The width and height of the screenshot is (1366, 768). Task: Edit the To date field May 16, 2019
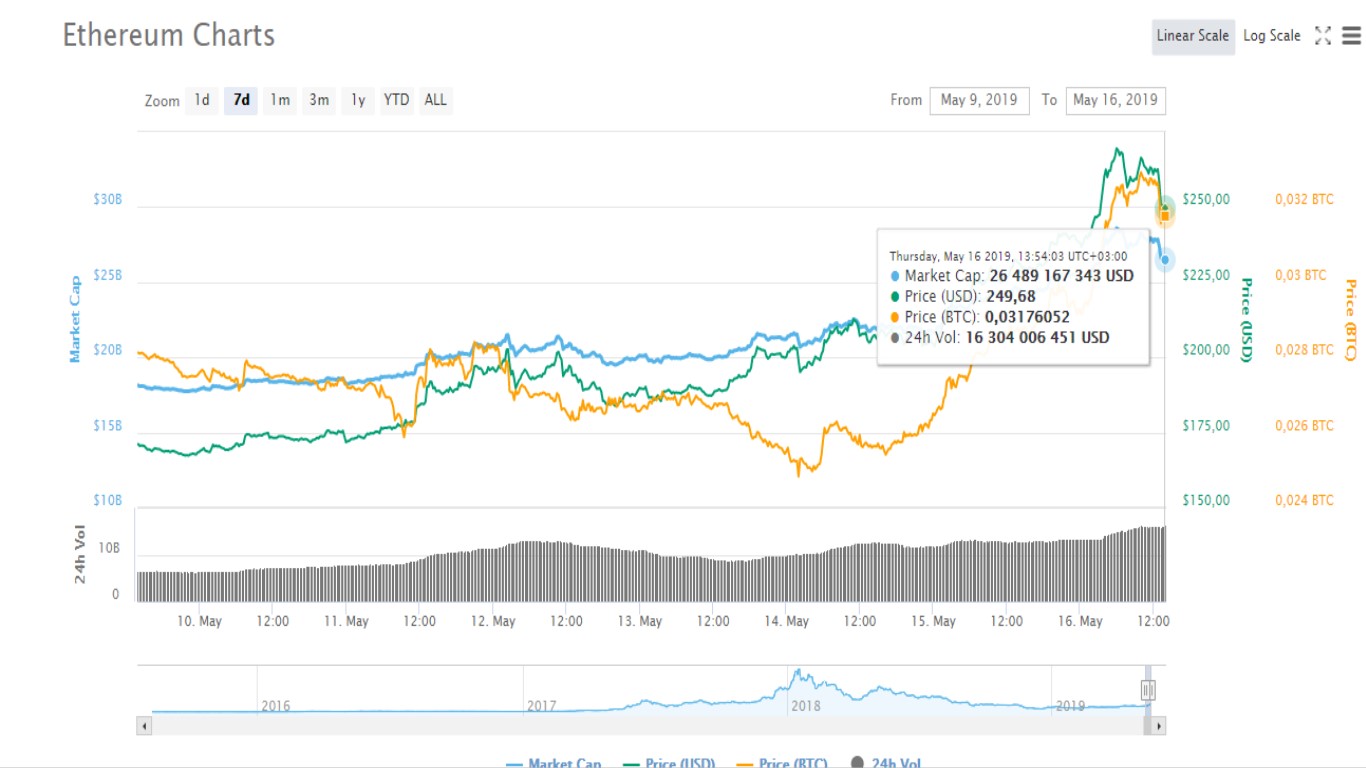[x=1115, y=100]
